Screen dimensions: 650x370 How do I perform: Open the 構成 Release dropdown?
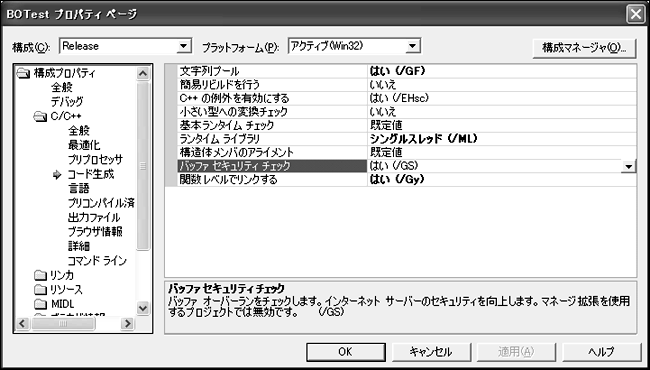coord(184,46)
